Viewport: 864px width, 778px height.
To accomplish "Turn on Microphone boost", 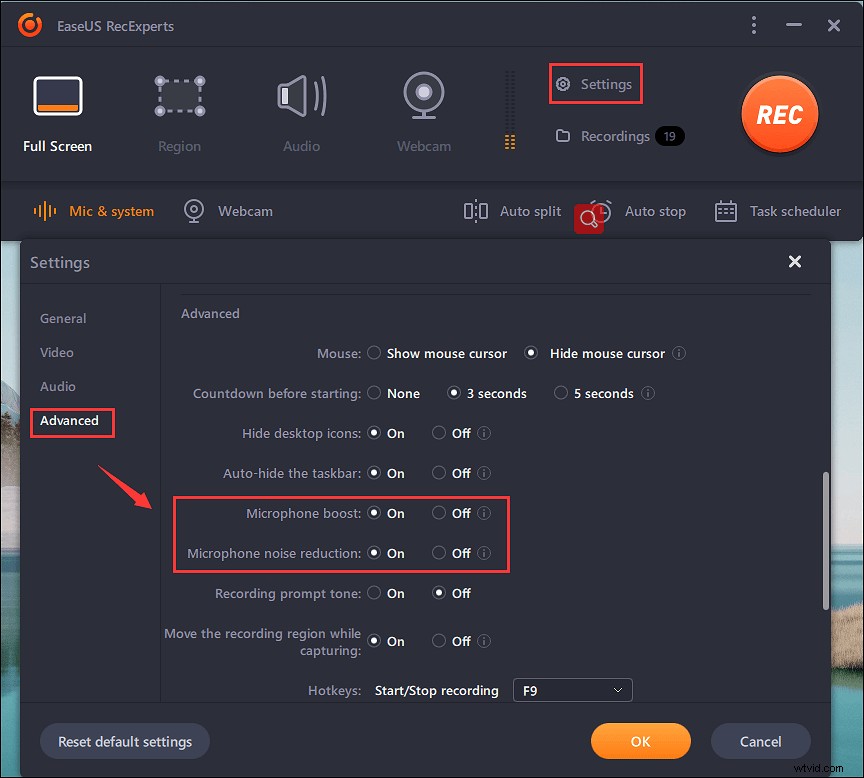I will click(x=374, y=513).
